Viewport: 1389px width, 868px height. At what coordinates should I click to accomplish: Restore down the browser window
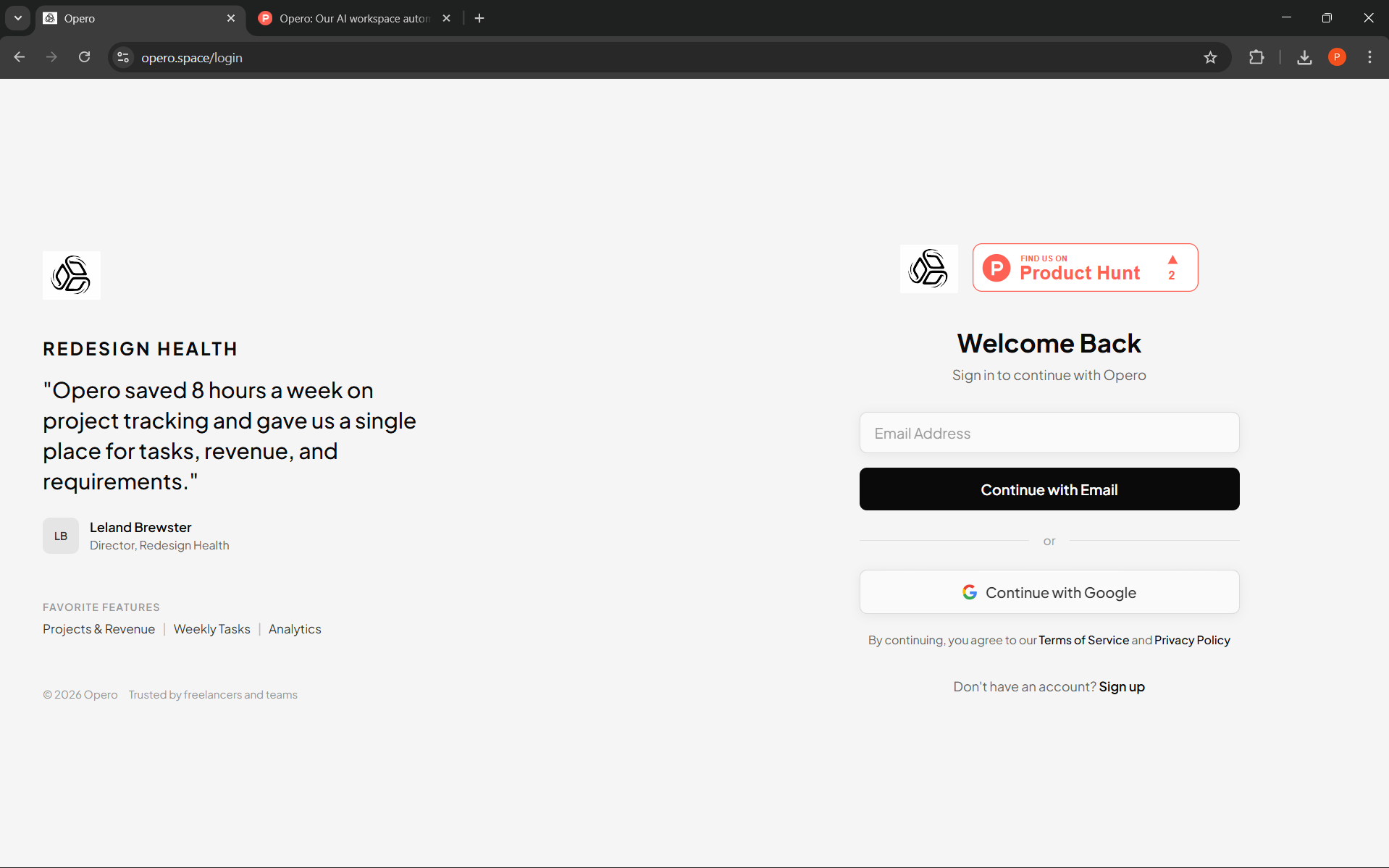(1327, 18)
